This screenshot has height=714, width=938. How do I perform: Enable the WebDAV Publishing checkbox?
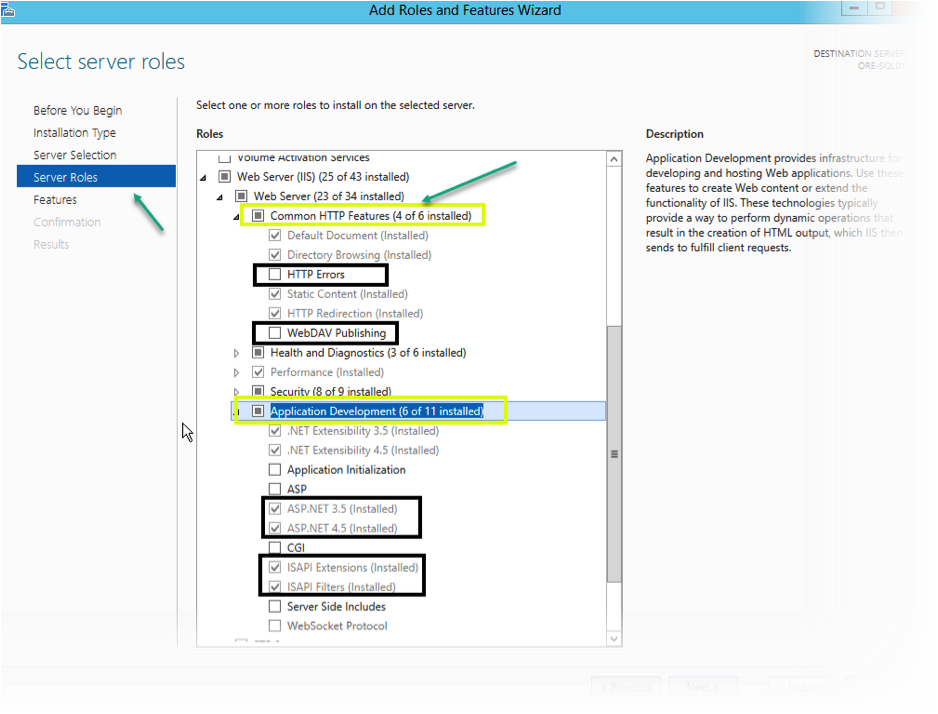click(275, 333)
